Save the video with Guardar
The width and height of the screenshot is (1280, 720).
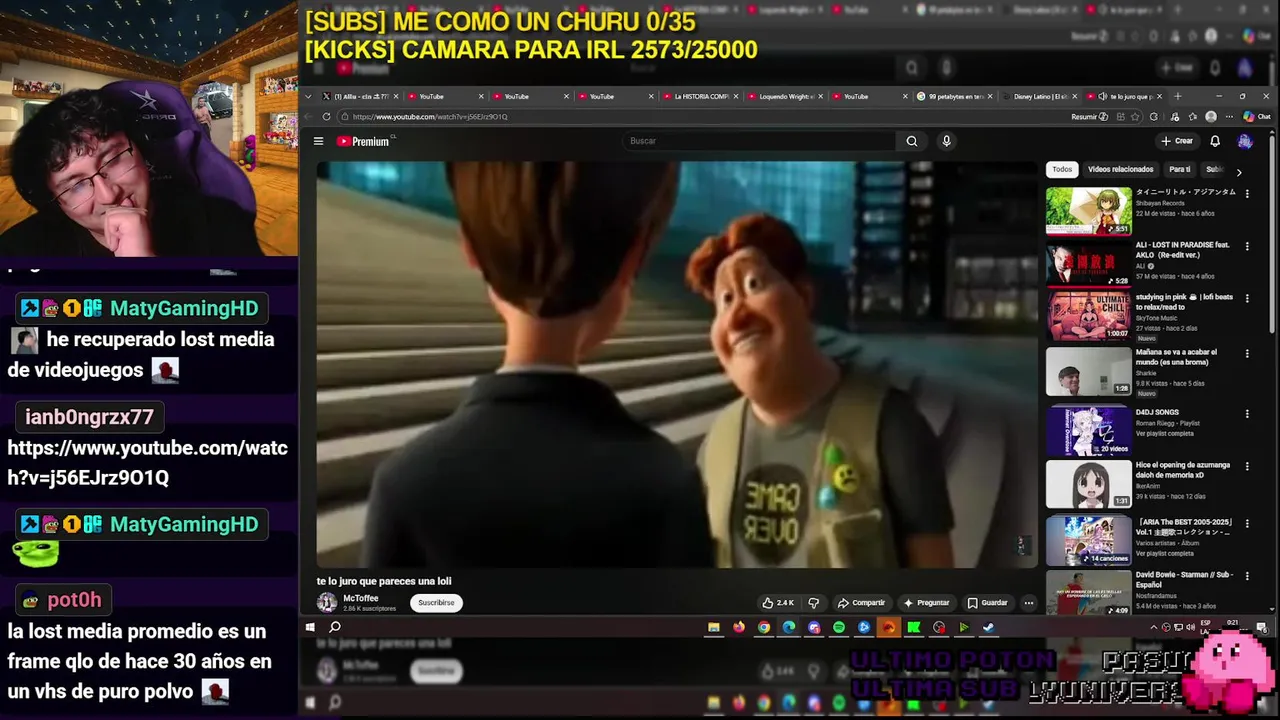(x=987, y=603)
